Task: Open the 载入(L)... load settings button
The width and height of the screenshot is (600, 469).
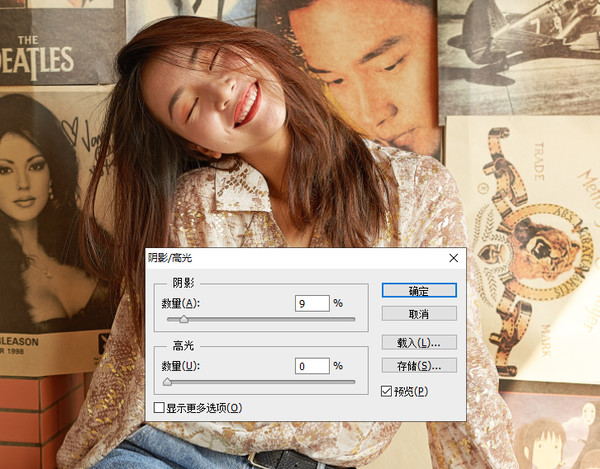Action: [x=419, y=342]
